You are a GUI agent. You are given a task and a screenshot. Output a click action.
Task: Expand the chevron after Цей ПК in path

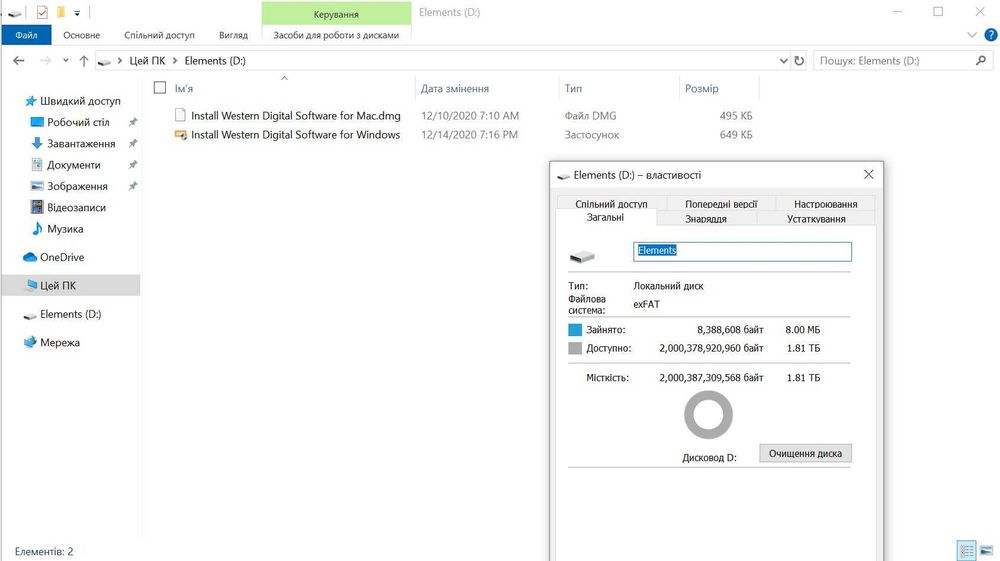(x=175, y=61)
